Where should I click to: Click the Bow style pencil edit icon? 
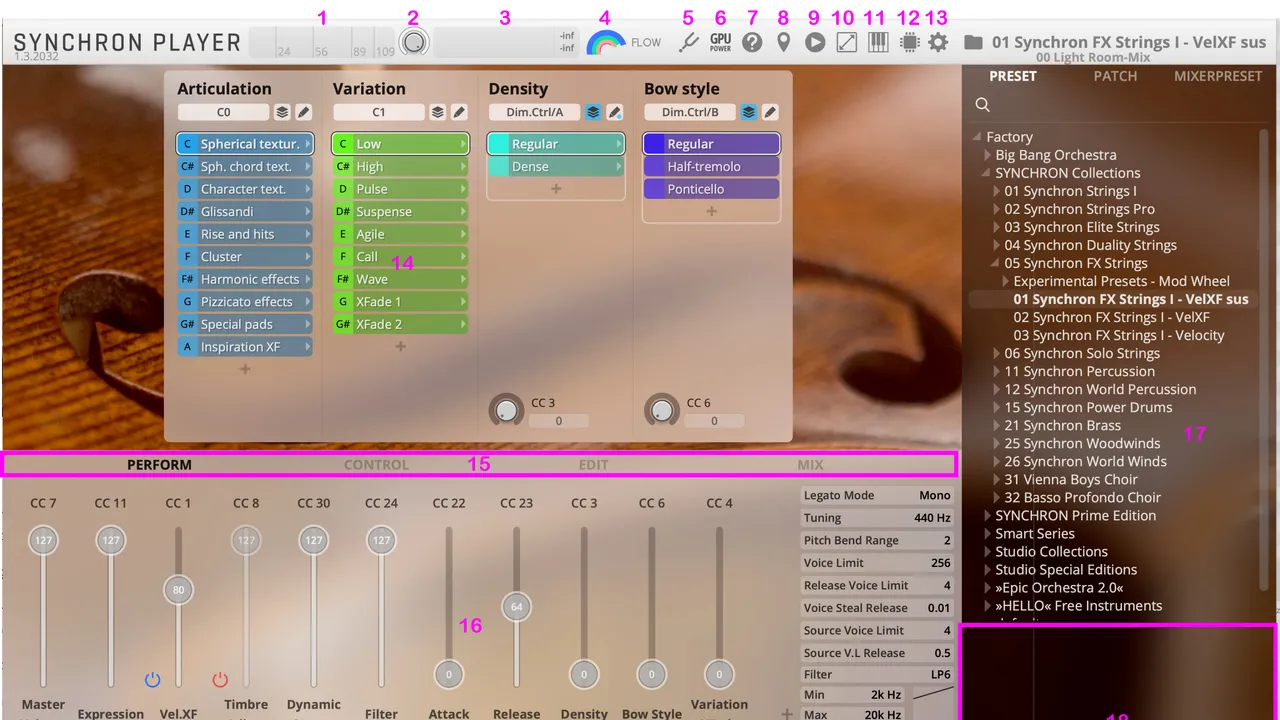770,112
